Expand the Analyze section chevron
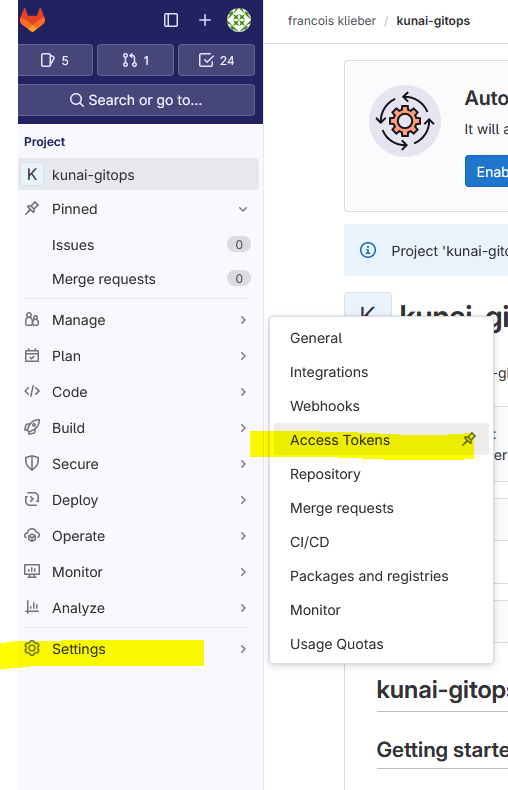Viewport: 508px width, 790px height. point(243,608)
